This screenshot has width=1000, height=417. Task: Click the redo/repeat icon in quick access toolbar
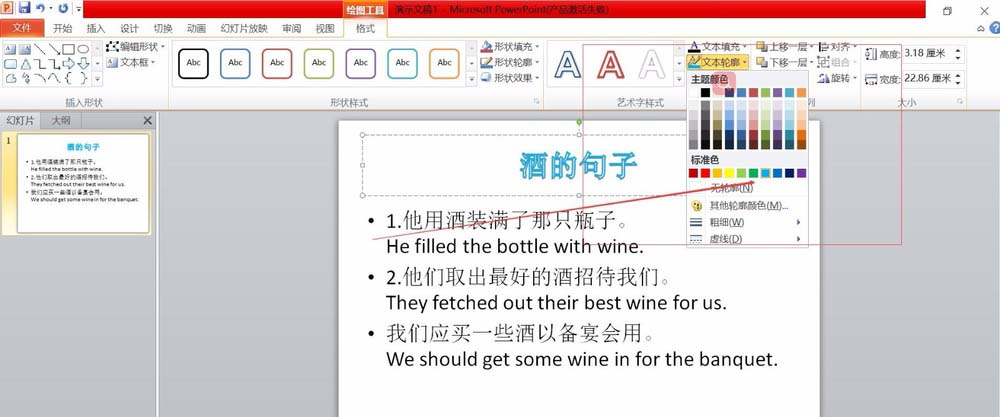point(62,8)
